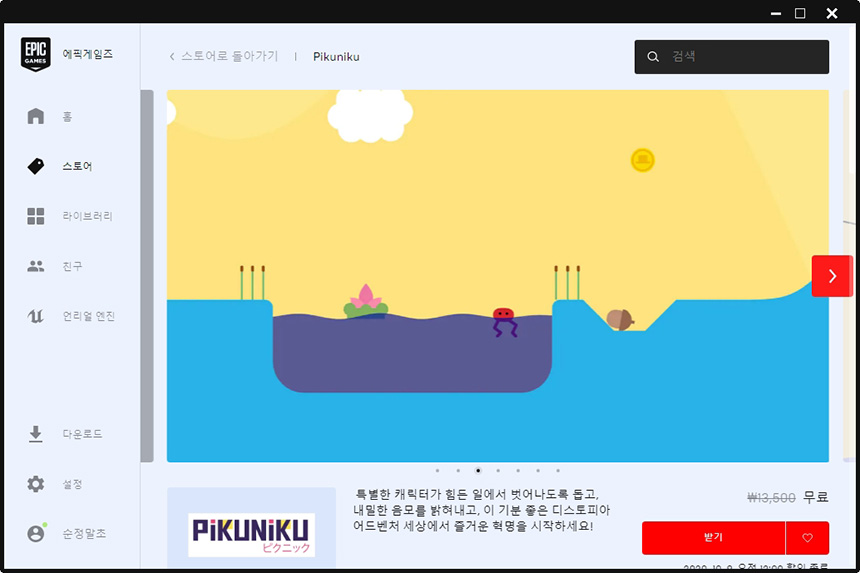Click the user profile avatar icon

pos(36,533)
